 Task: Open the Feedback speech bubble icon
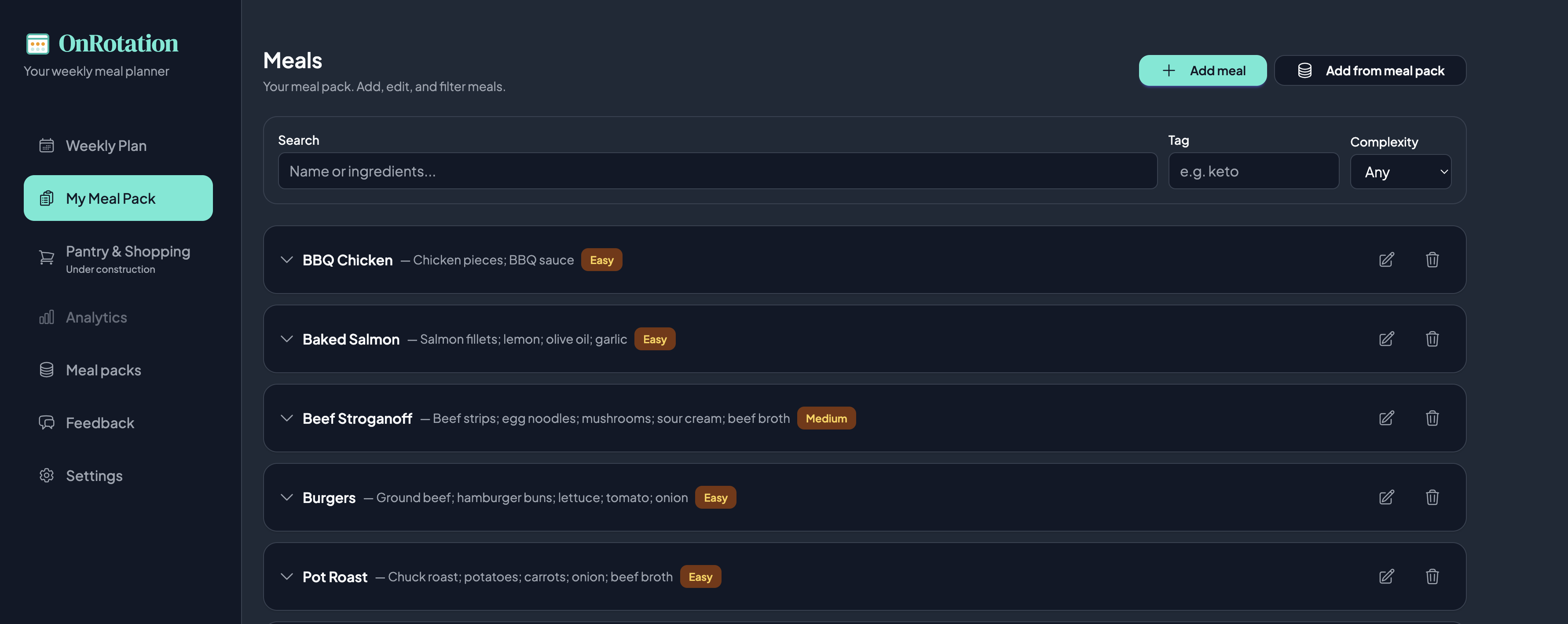tap(46, 422)
